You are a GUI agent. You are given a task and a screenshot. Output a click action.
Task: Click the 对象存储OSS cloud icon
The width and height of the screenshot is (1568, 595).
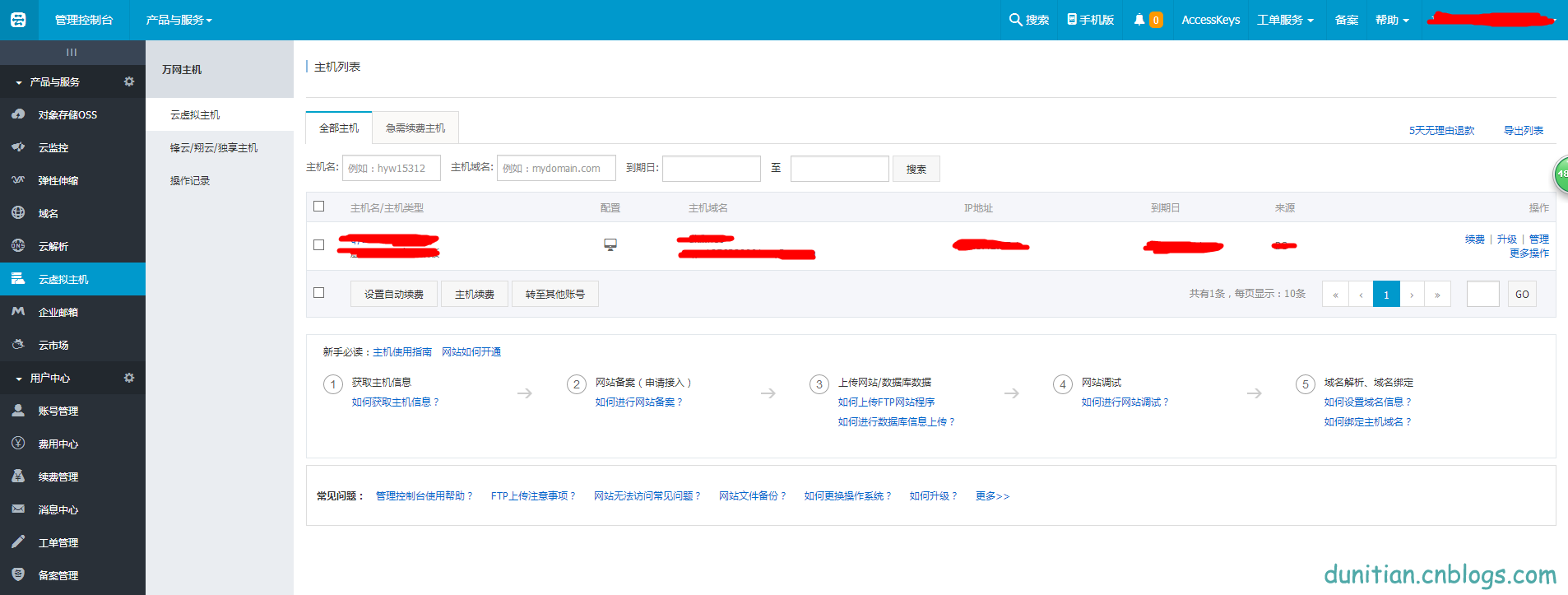coord(18,114)
